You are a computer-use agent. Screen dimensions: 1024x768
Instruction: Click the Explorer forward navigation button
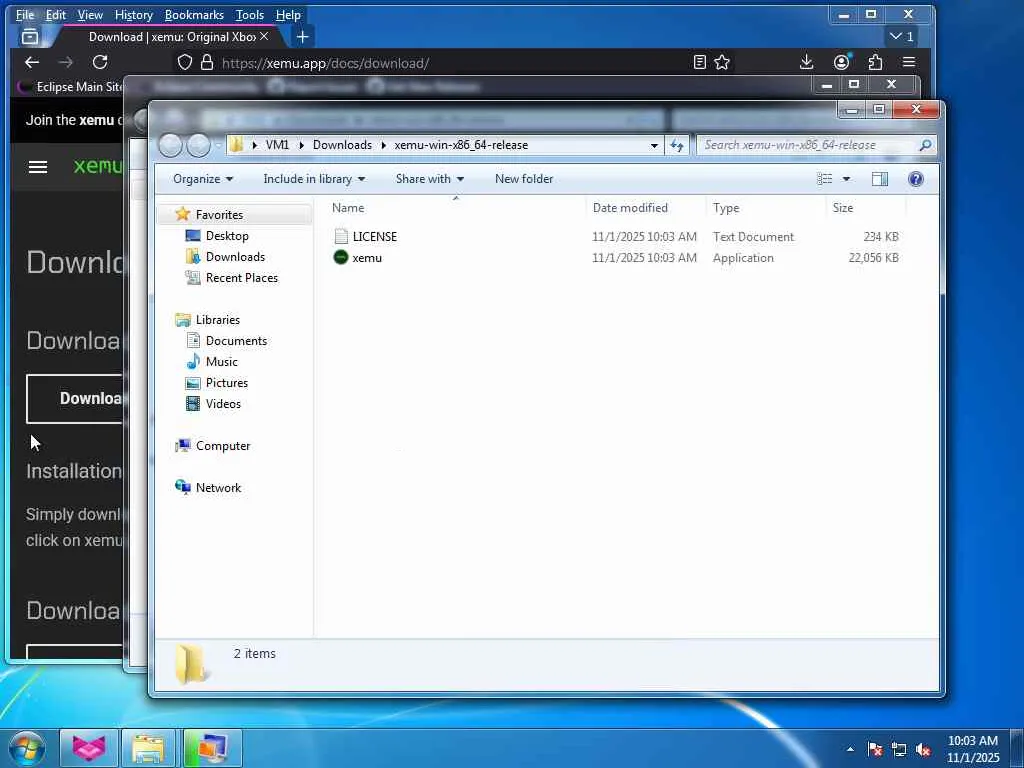(x=199, y=145)
